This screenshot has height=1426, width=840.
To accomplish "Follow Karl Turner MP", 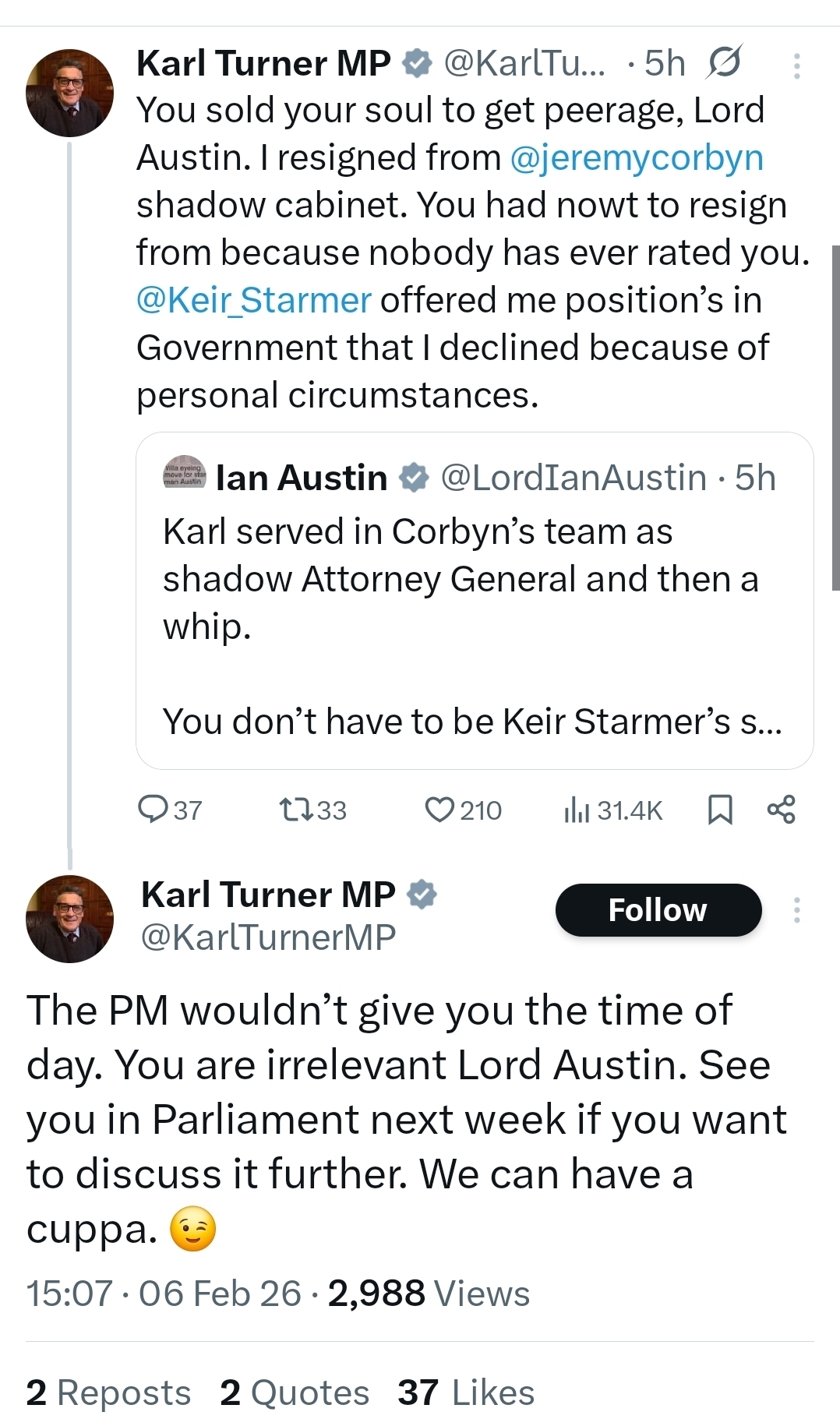I will [x=658, y=910].
